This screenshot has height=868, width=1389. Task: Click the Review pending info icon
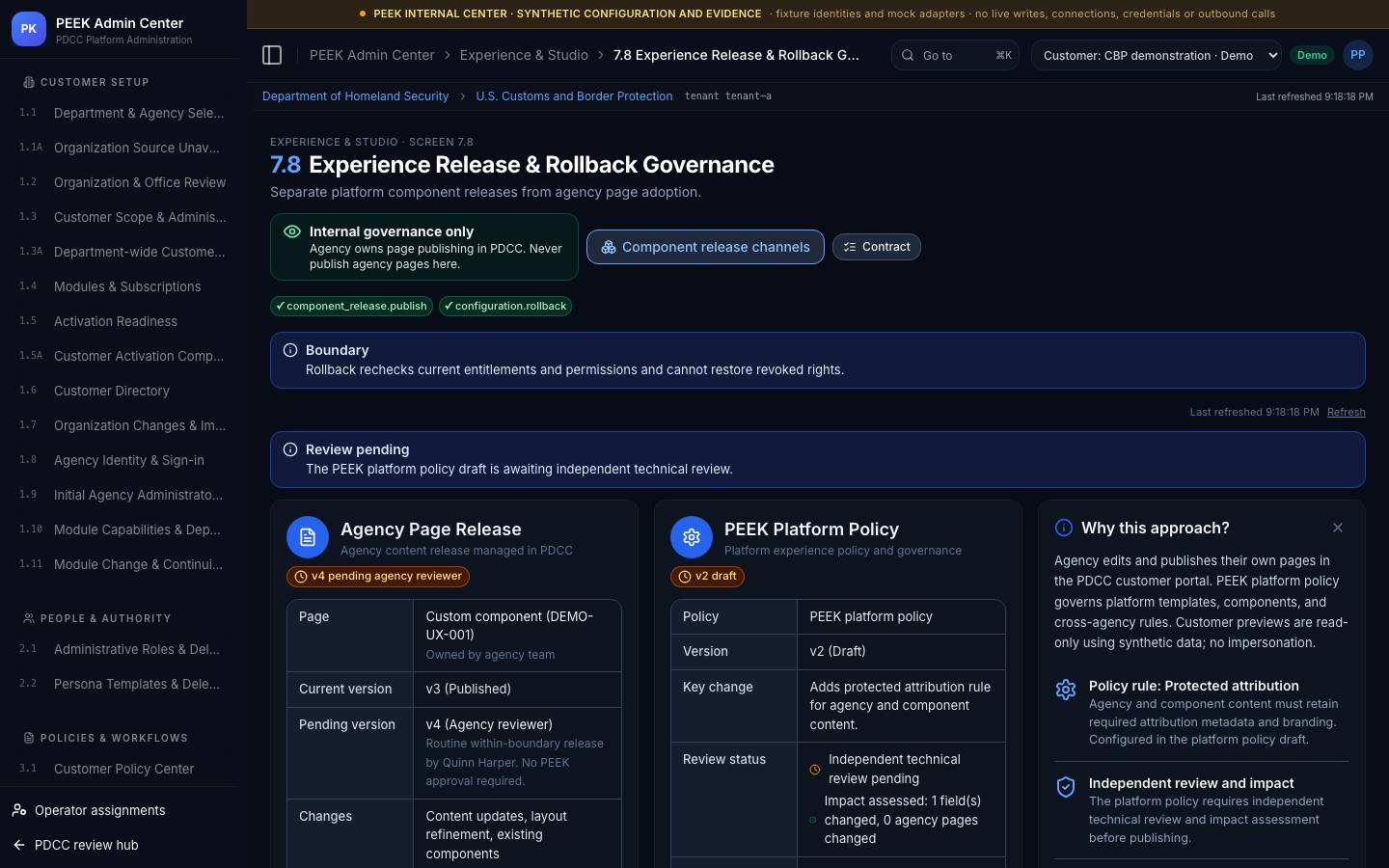(290, 449)
